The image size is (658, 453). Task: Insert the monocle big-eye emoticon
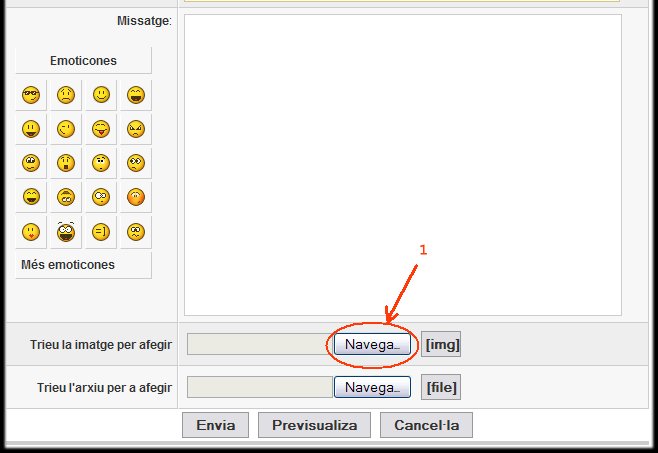pyautogui.click(x=101, y=197)
